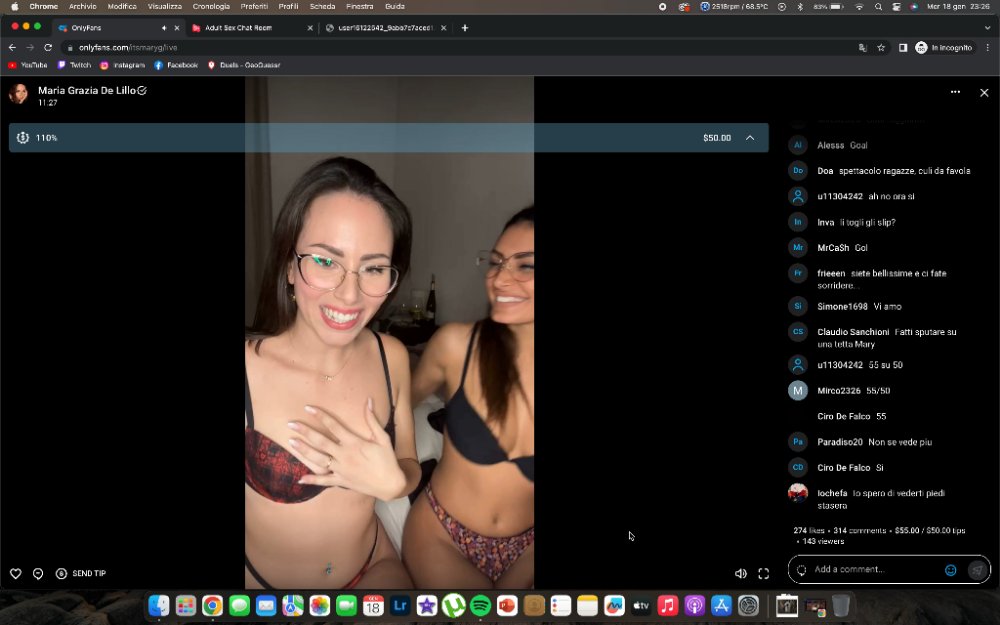This screenshot has height=625, width=1000.
Task: Open Twitch bookmark
Action: tap(74, 65)
